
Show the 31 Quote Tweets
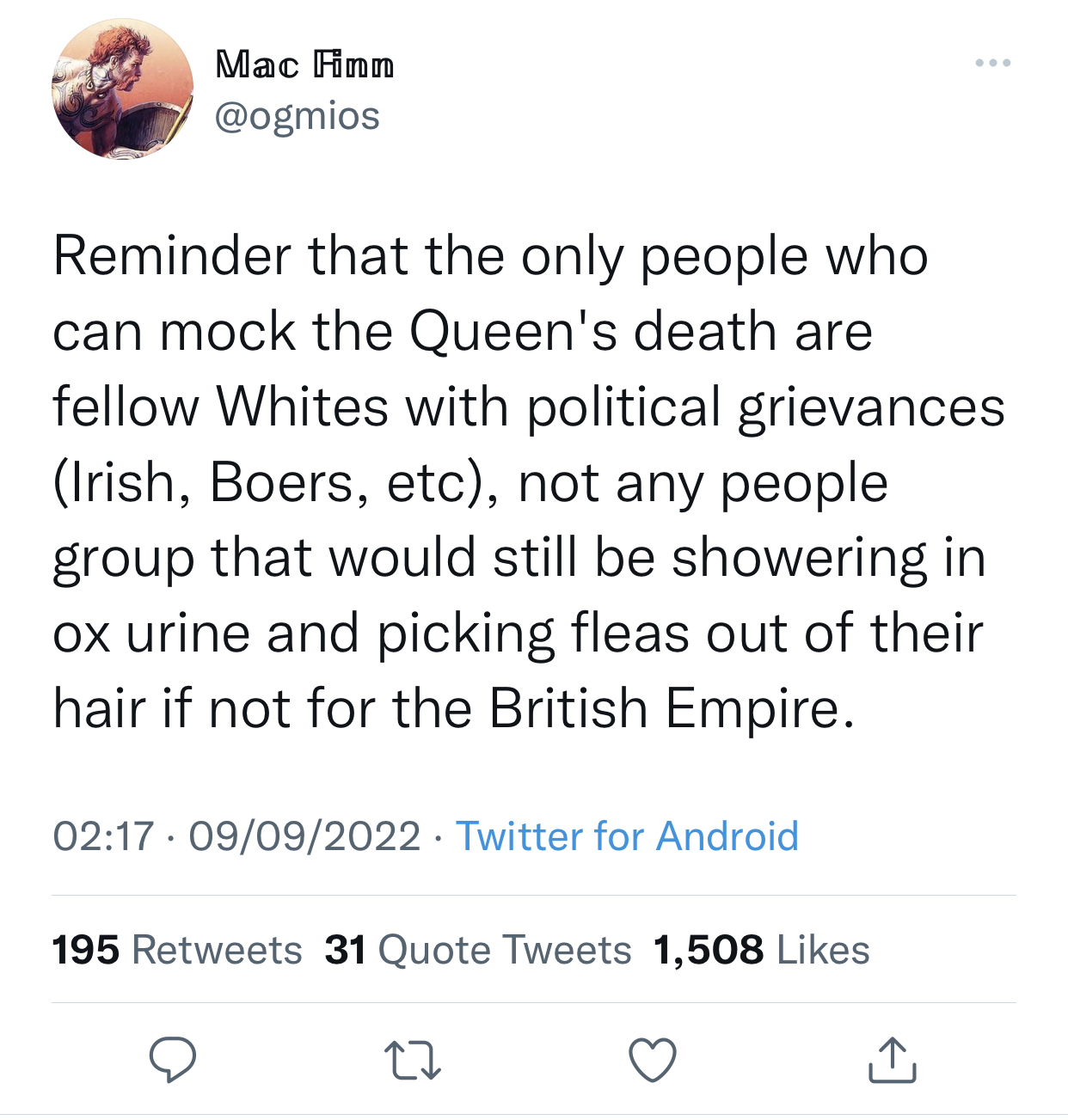tap(478, 950)
